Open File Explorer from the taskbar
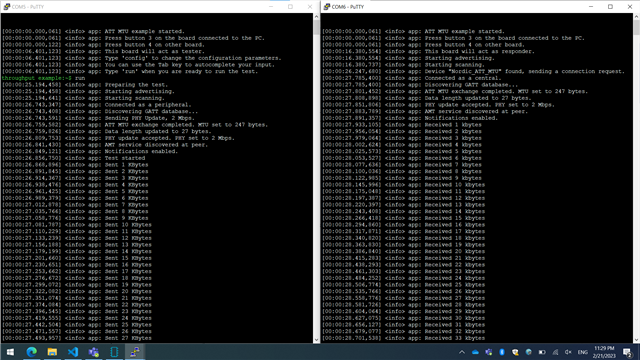This screenshot has width=640, height=360. click(52, 352)
